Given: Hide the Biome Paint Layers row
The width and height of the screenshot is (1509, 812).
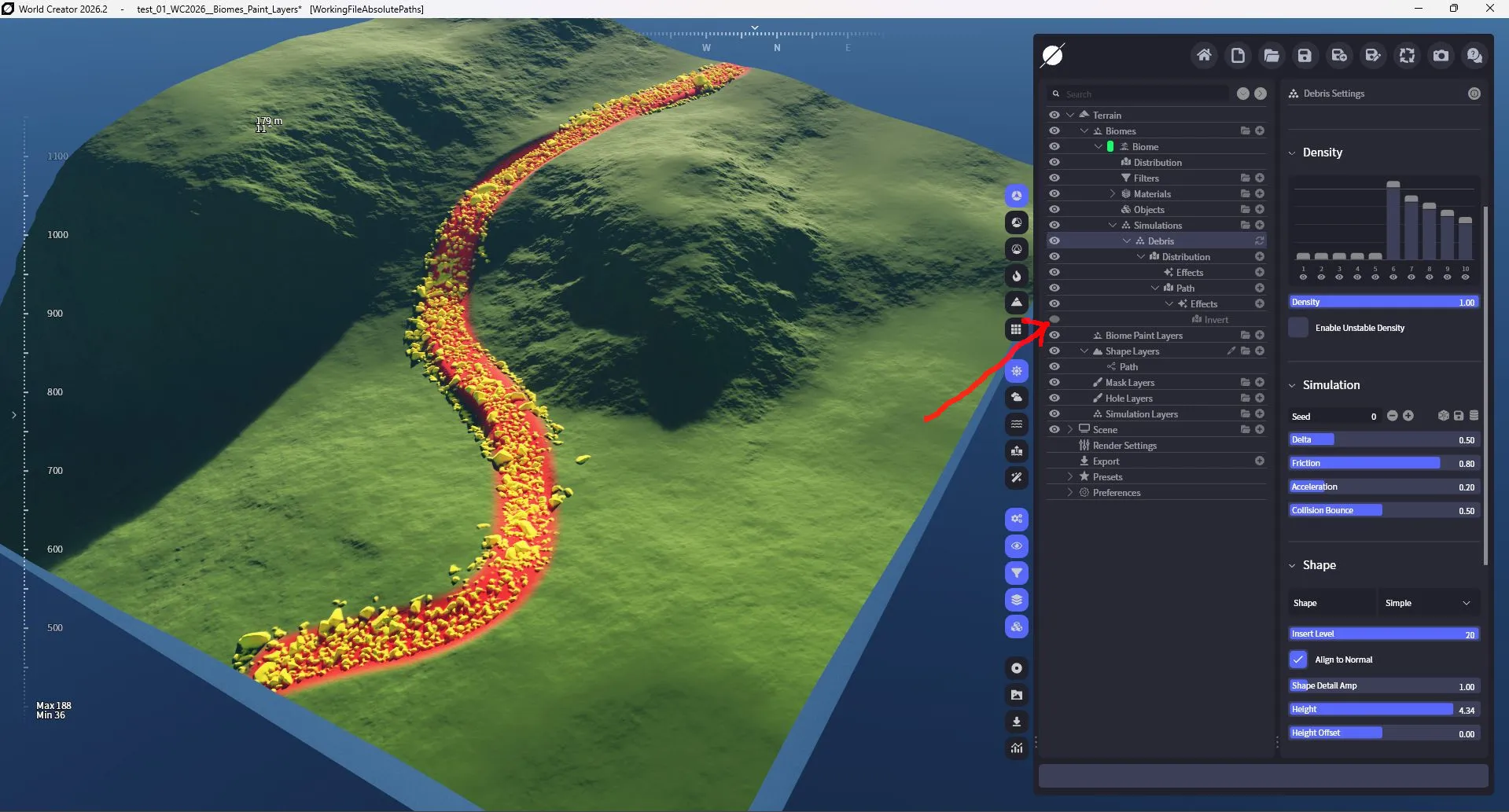Looking at the screenshot, I should pyautogui.click(x=1054, y=336).
